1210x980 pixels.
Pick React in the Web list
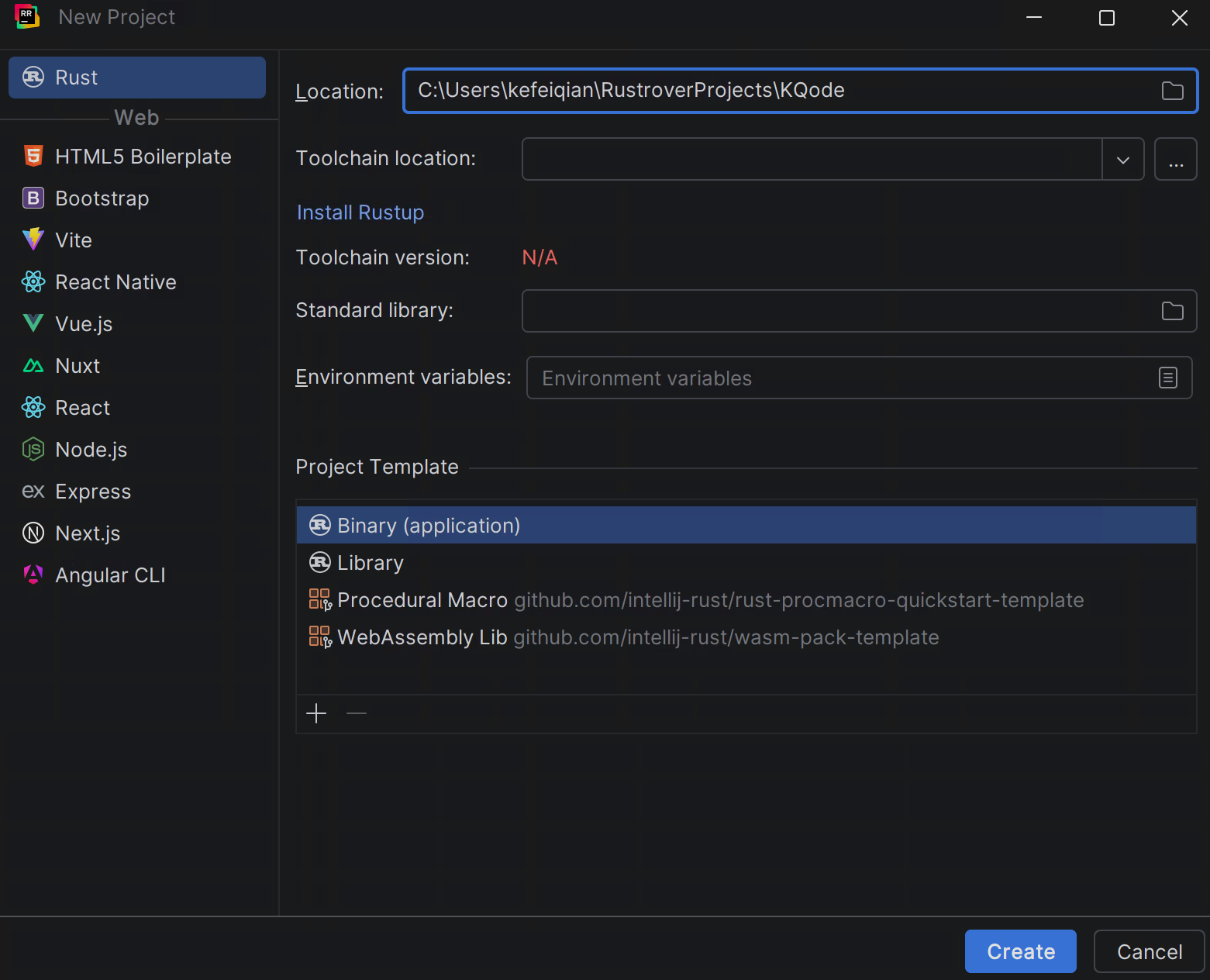[137, 408]
